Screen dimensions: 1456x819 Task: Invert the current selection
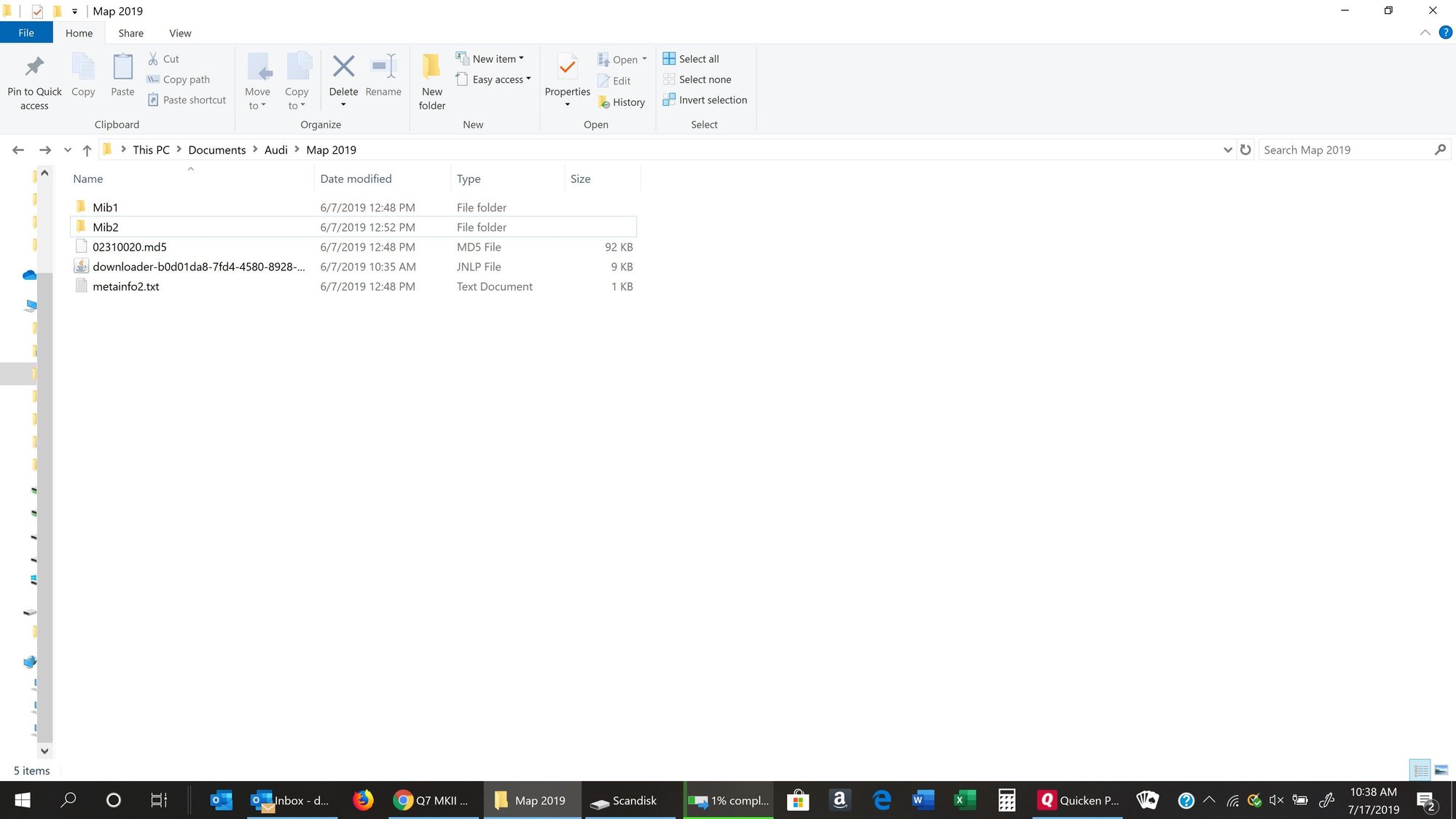705,100
